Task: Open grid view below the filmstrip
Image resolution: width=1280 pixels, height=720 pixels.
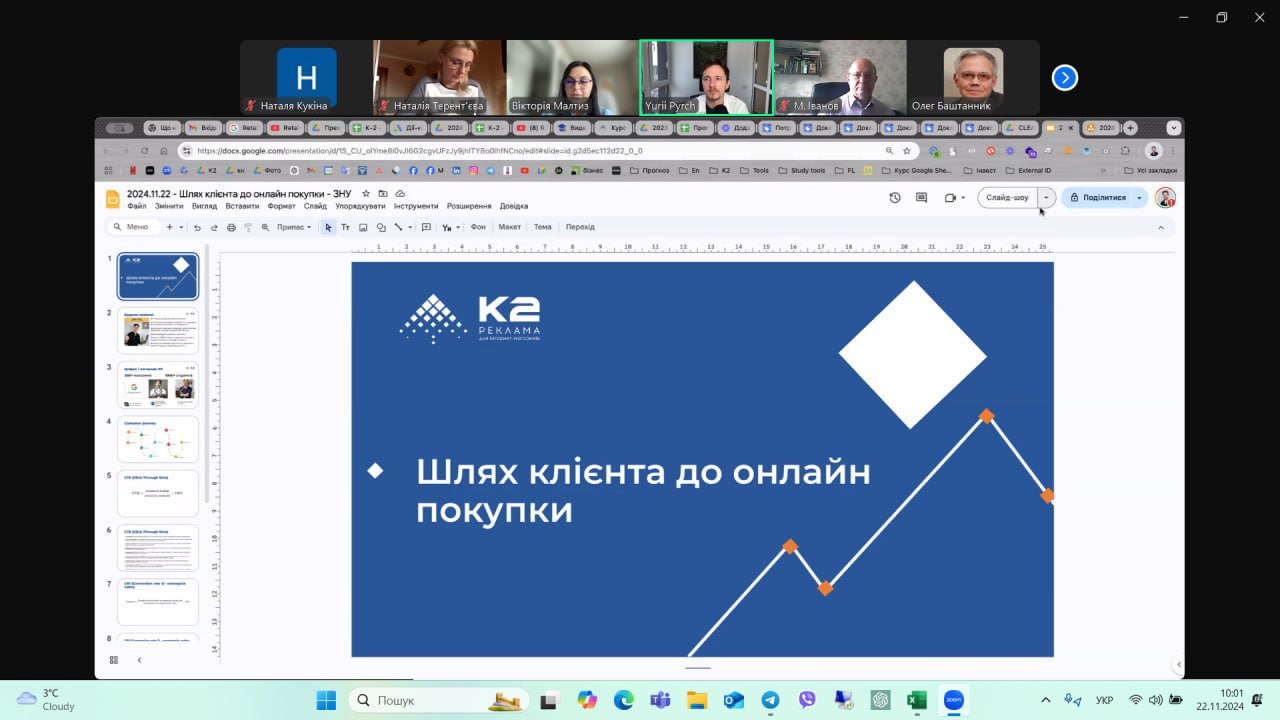Action: (x=114, y=660)
